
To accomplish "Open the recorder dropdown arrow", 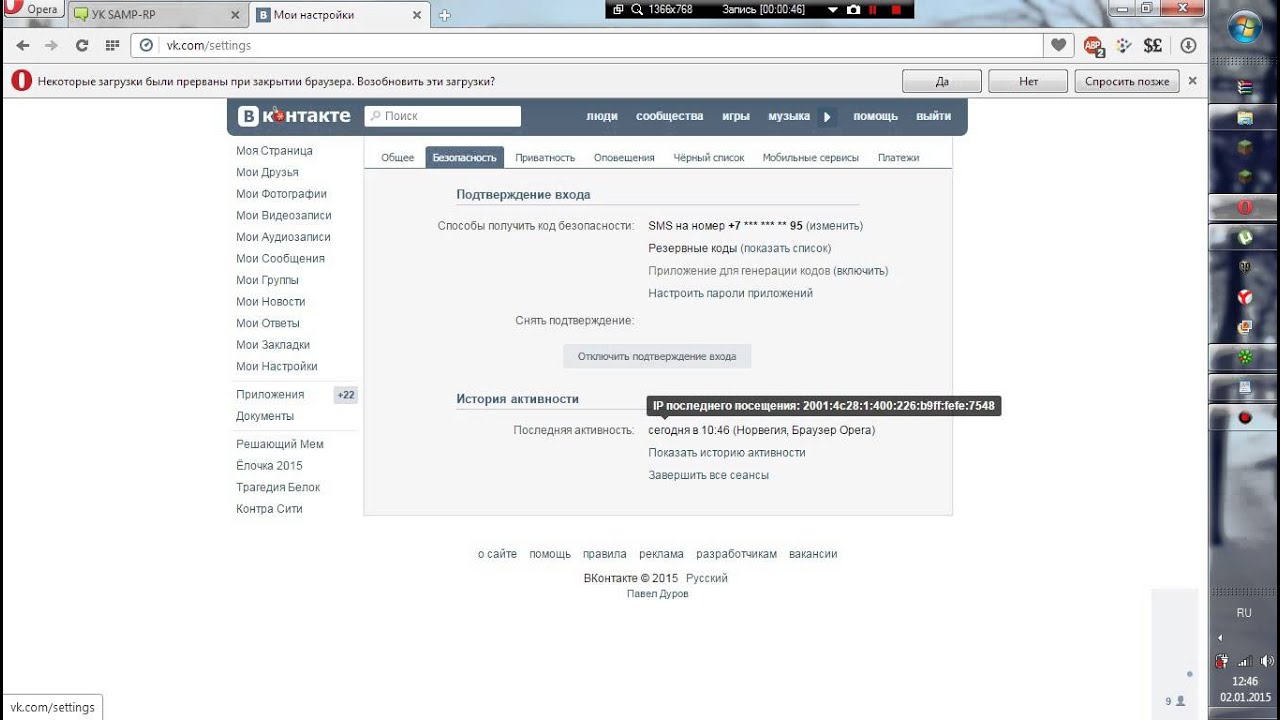I will (832, 9).
